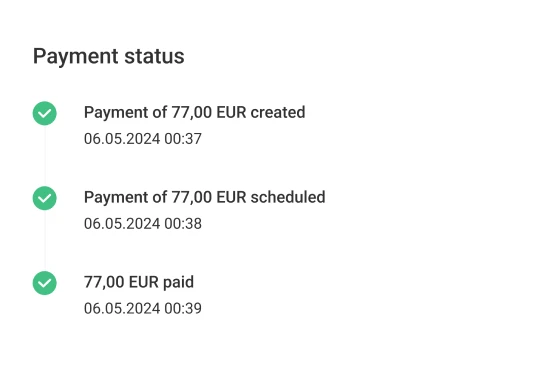Select the '77,00 EUR paid' status entry
Viewport: 544px width, 366px height.
[139, 282]
